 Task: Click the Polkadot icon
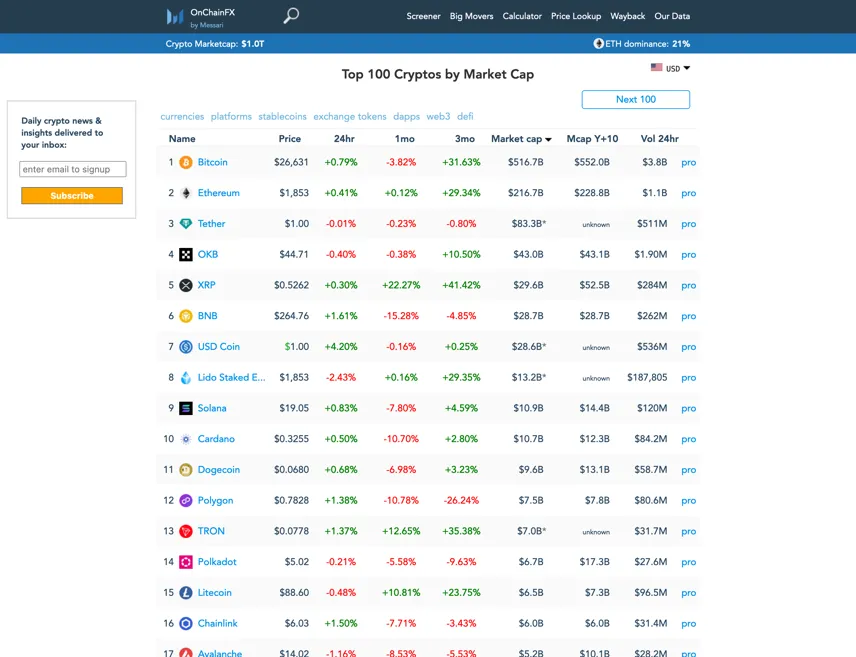(x=186, y=562)
